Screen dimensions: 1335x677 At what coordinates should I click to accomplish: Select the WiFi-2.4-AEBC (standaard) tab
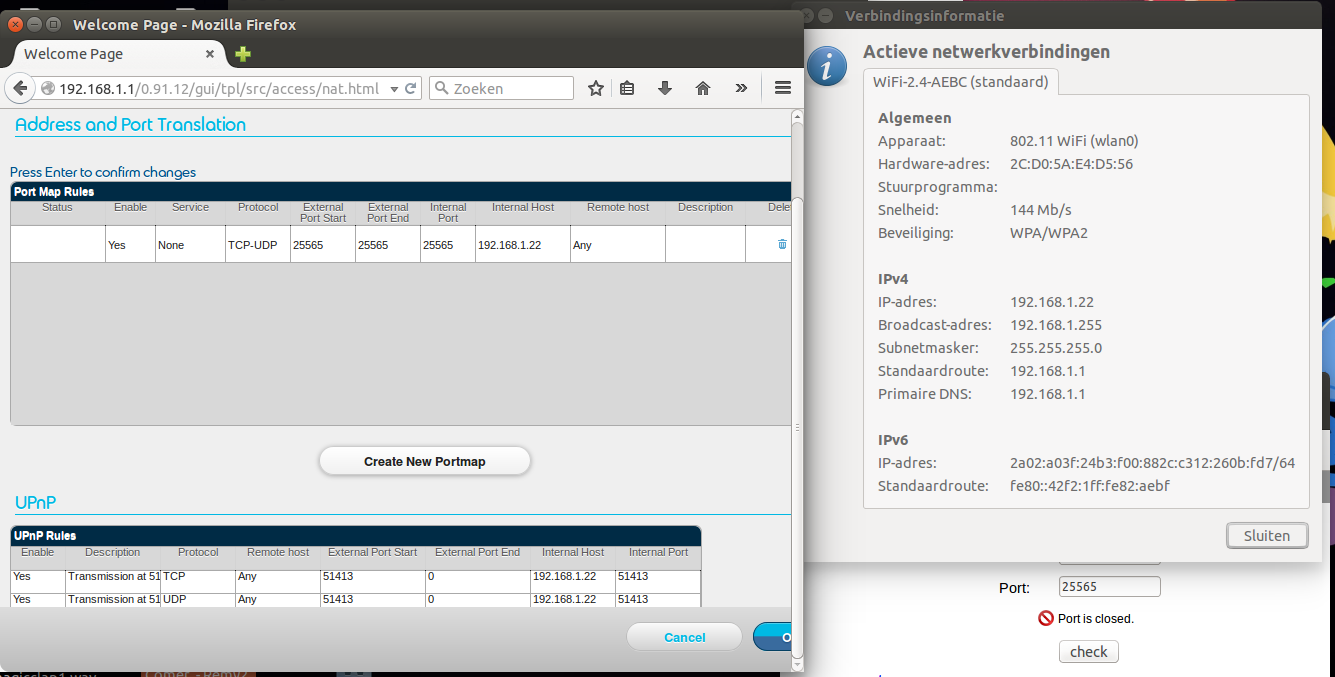click(x=960, y=81)
